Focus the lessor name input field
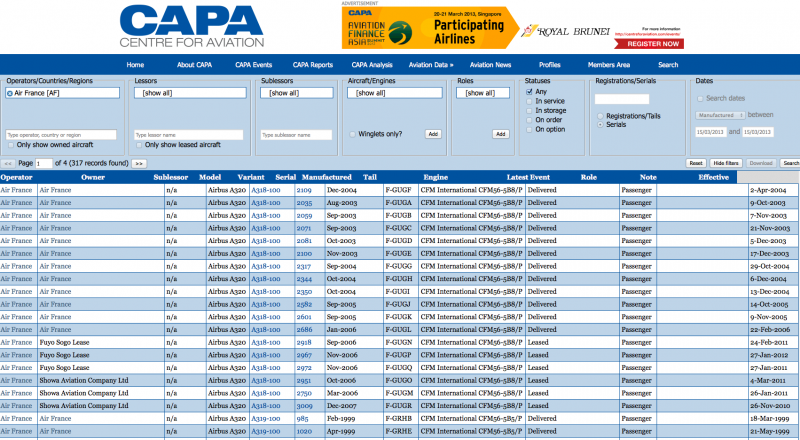Screen dimensions: 800x440 pyautogui.click(x=189, y=135)
